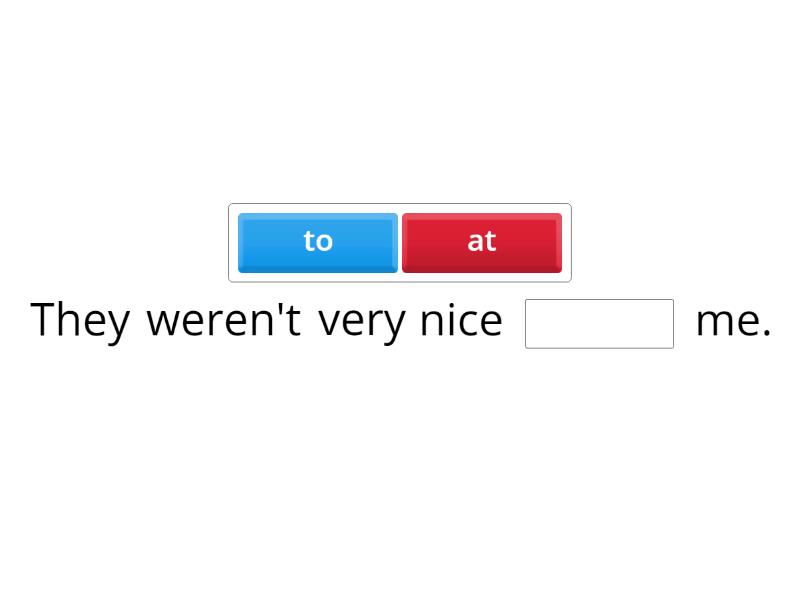
Task: Click the word "me." ending the sentence
Action: (x=733, y=322)
